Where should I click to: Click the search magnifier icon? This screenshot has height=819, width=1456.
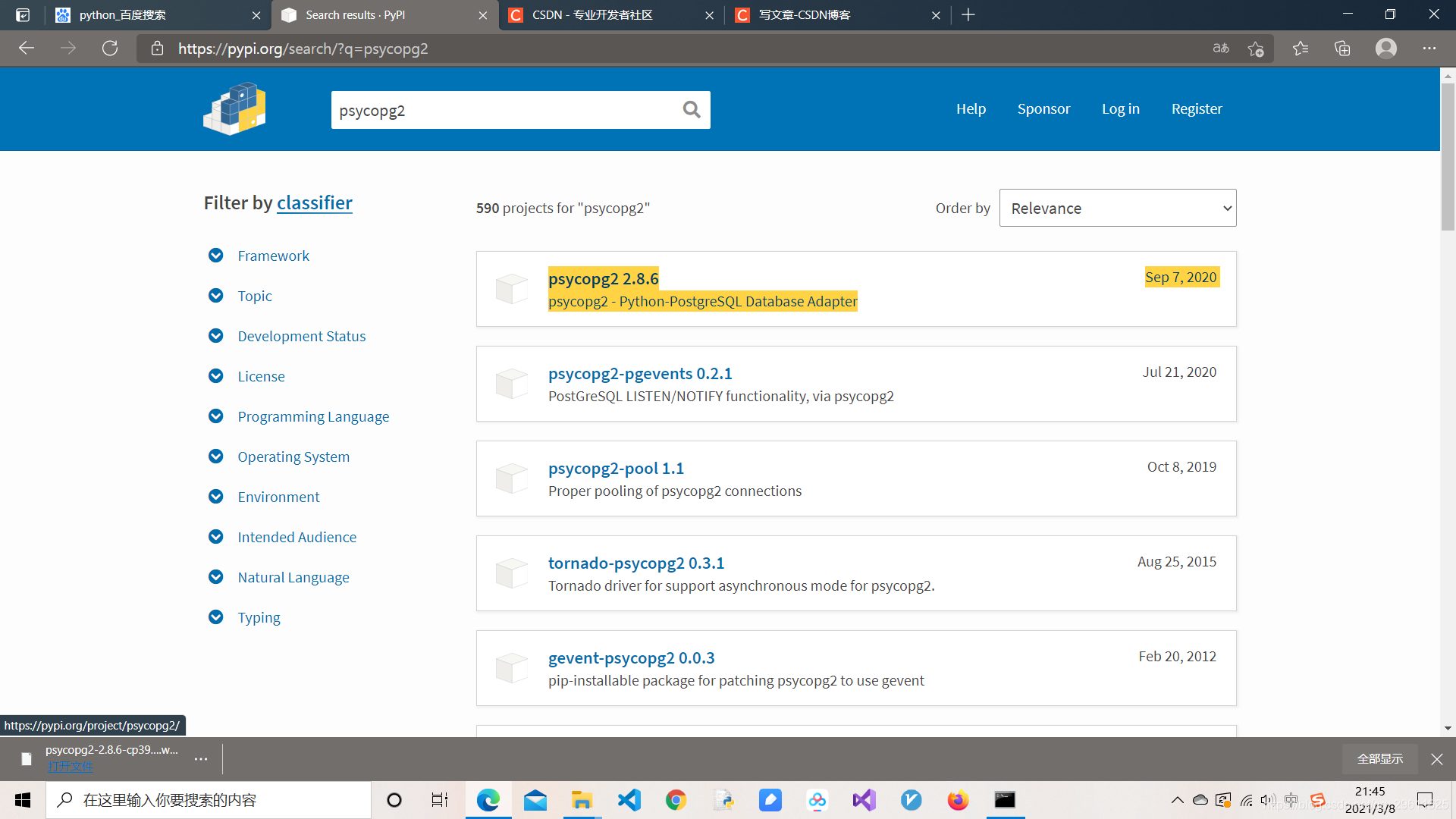[x=691, y=110]
